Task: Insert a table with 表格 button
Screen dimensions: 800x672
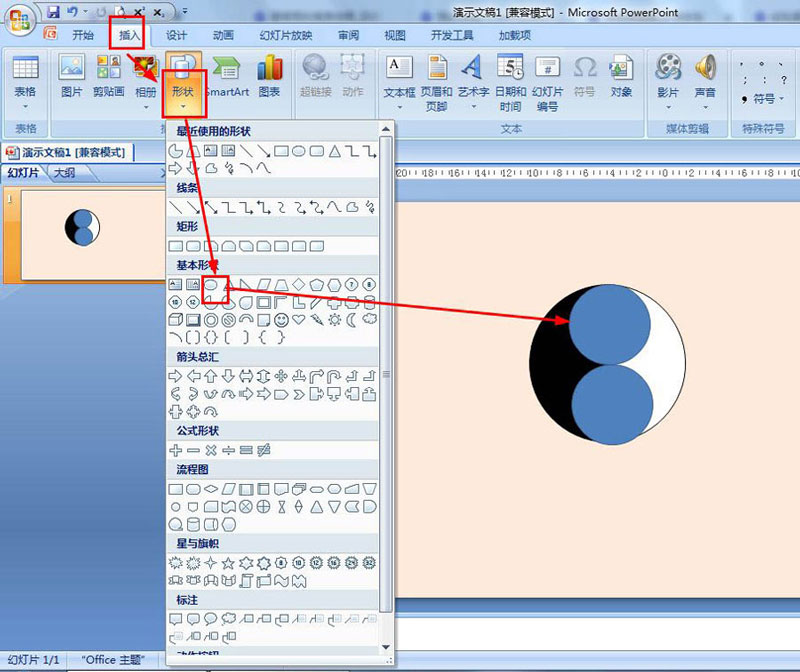Action: [x=25, y=82]
